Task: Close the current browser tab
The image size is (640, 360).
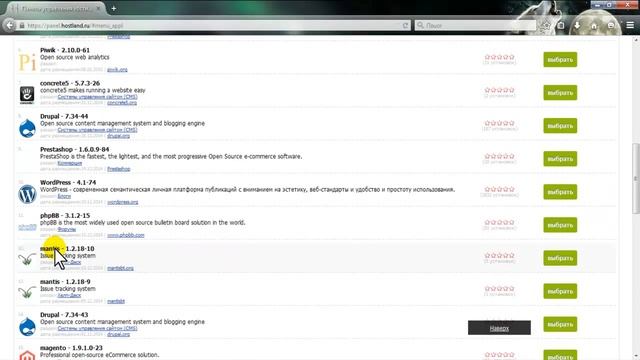Action: (98, 8)
